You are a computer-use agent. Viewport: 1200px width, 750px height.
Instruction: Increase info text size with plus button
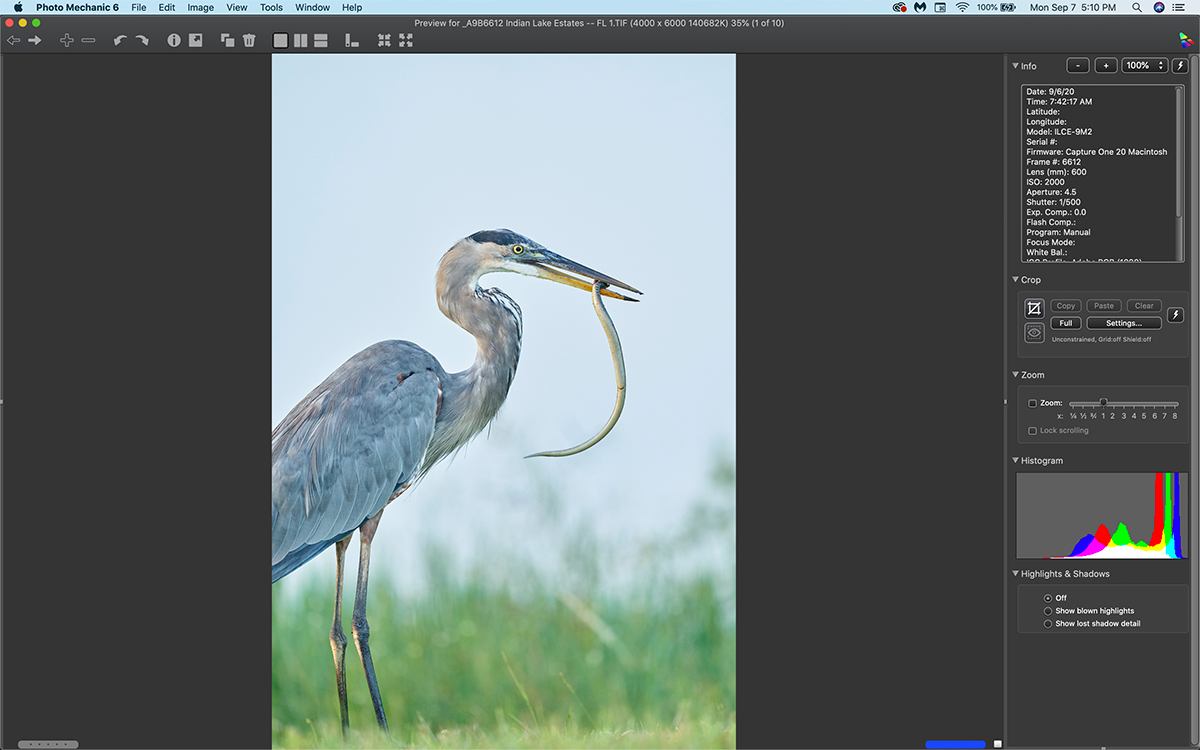(x=1106, y=65)
